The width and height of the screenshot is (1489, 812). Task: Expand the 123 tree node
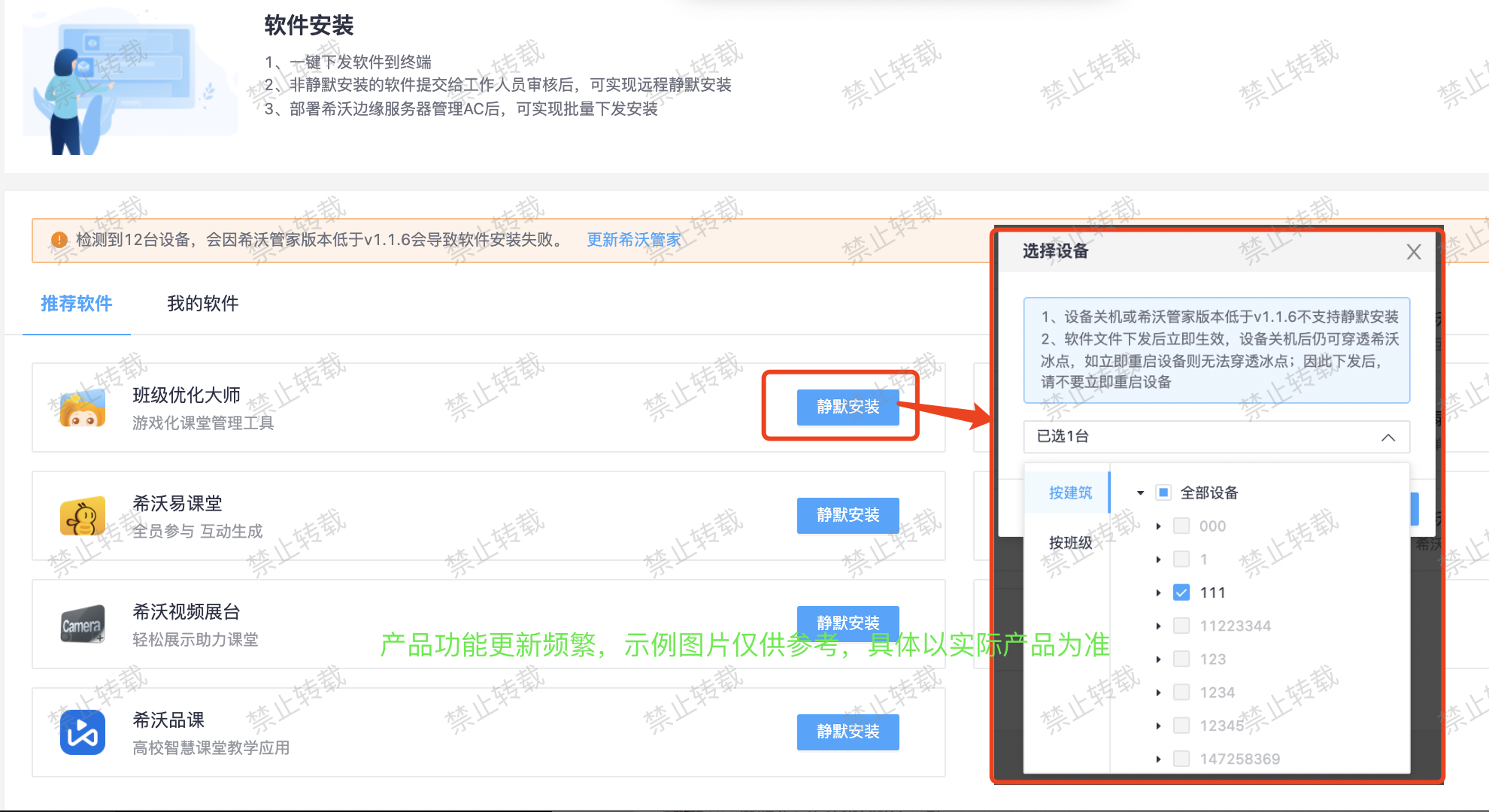(x=1158, y=659)
